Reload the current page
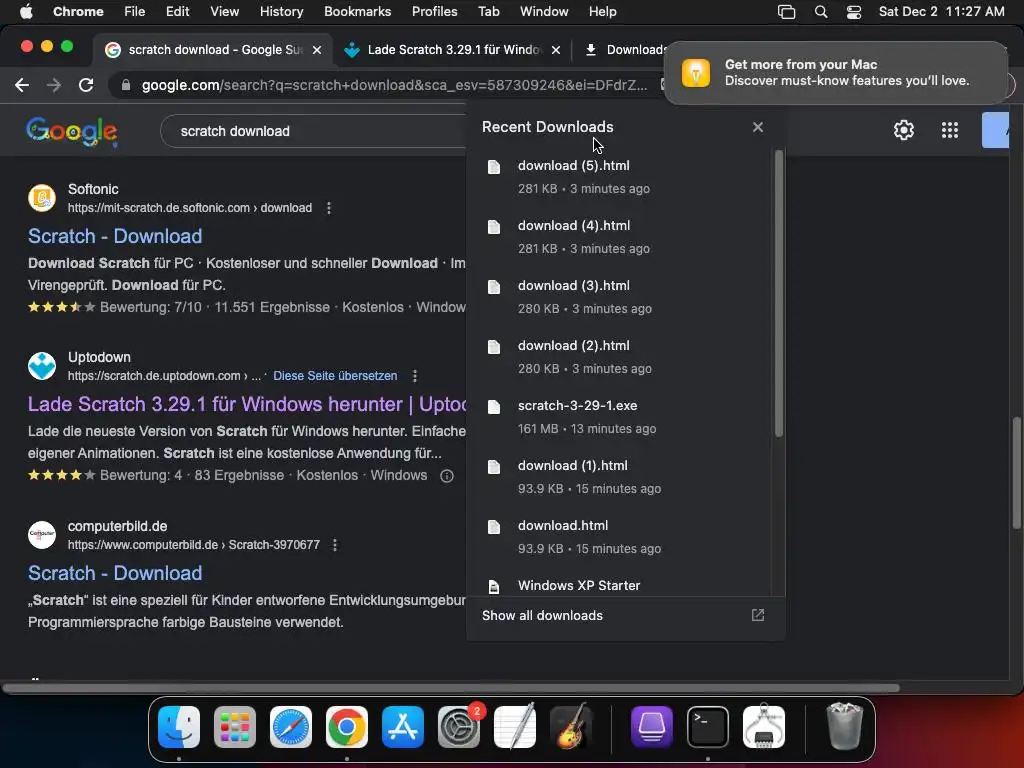The width and height of the screenshot is (1024, 768). point(86,85)
